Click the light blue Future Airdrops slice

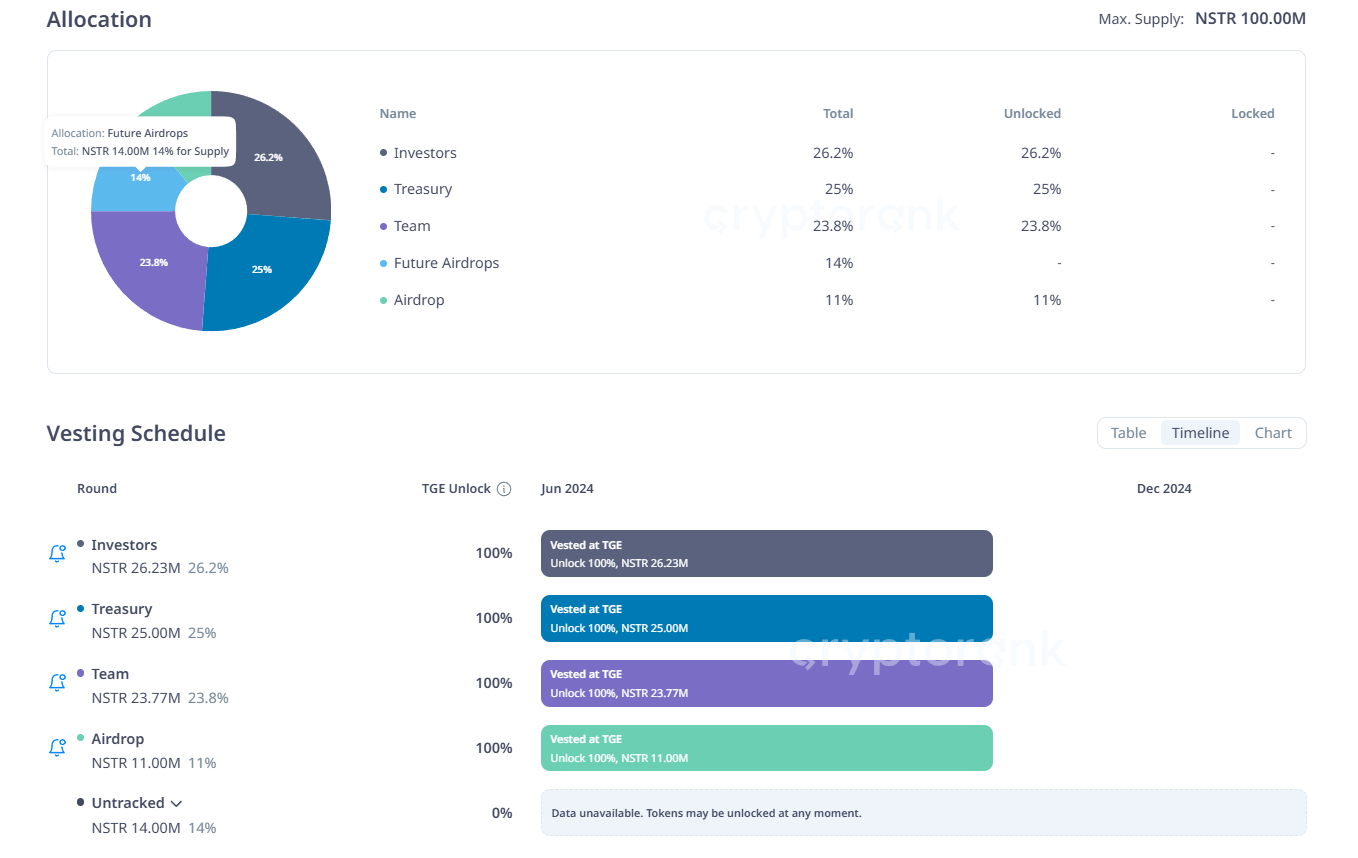click(x=130, y=190)
